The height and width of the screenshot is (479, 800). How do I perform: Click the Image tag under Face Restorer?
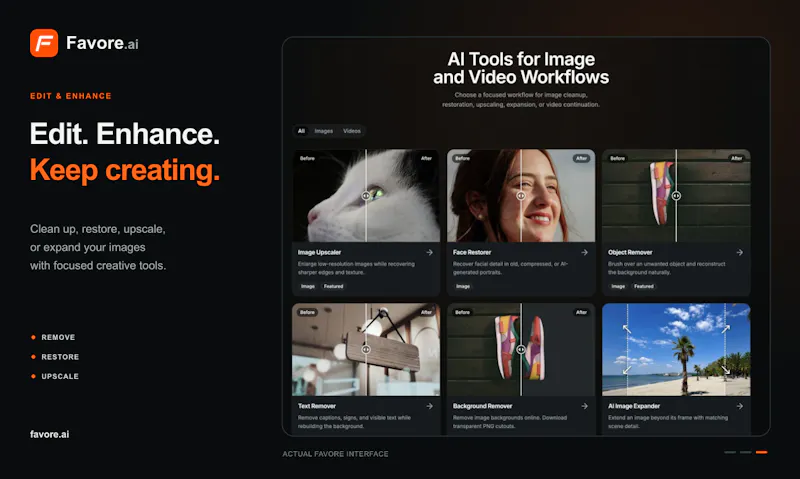tap(463, 287)
